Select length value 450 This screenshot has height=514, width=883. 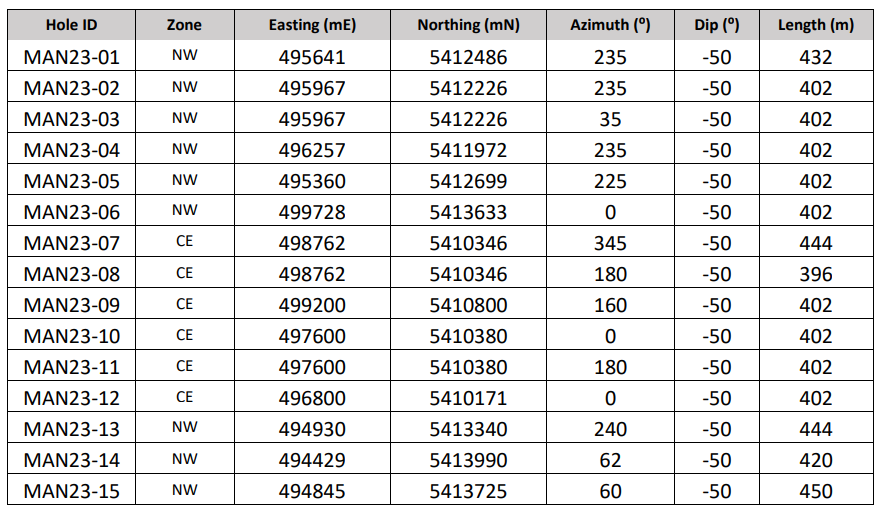(816, 490)
